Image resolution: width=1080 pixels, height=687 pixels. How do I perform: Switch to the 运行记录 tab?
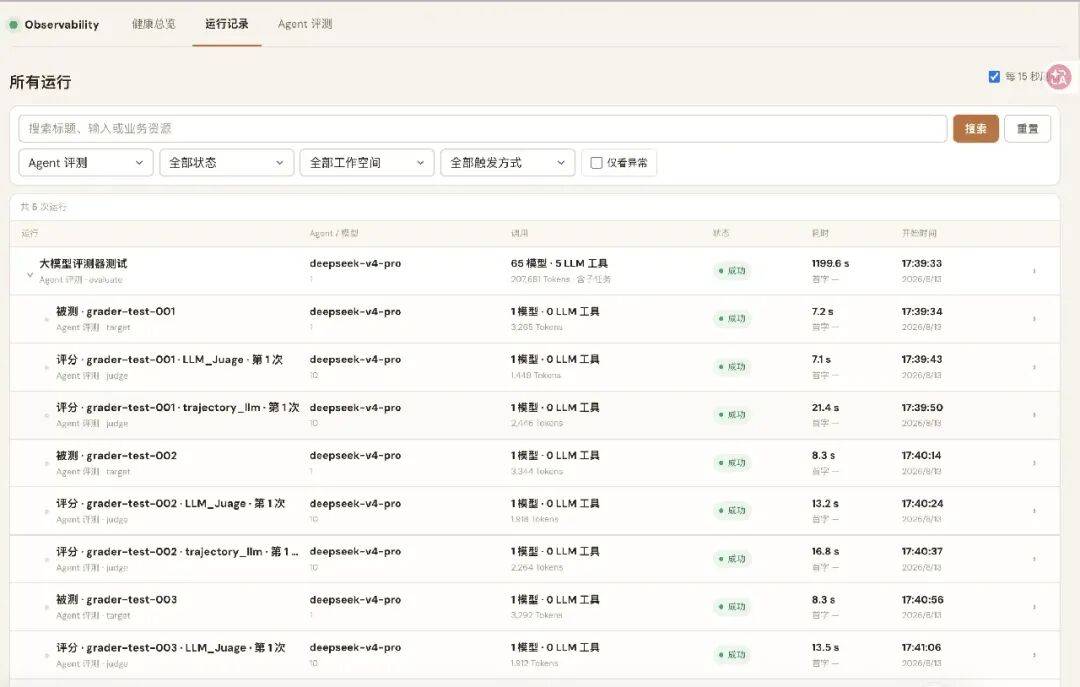click(x=227, y=24)
